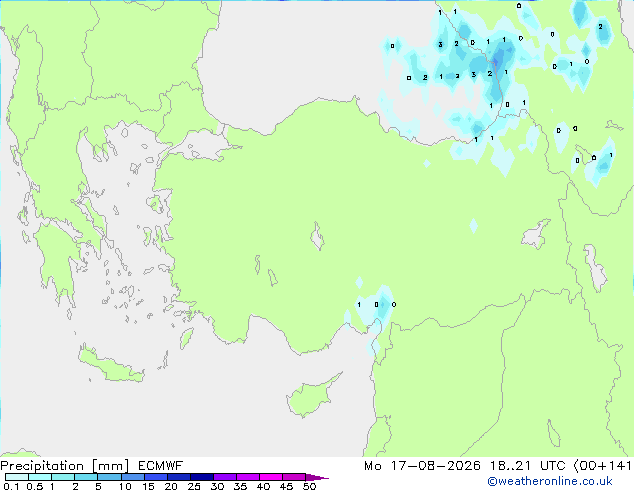Click the "50" legend scale label
The height and width of the screenshot is (490, 634).
309,486
